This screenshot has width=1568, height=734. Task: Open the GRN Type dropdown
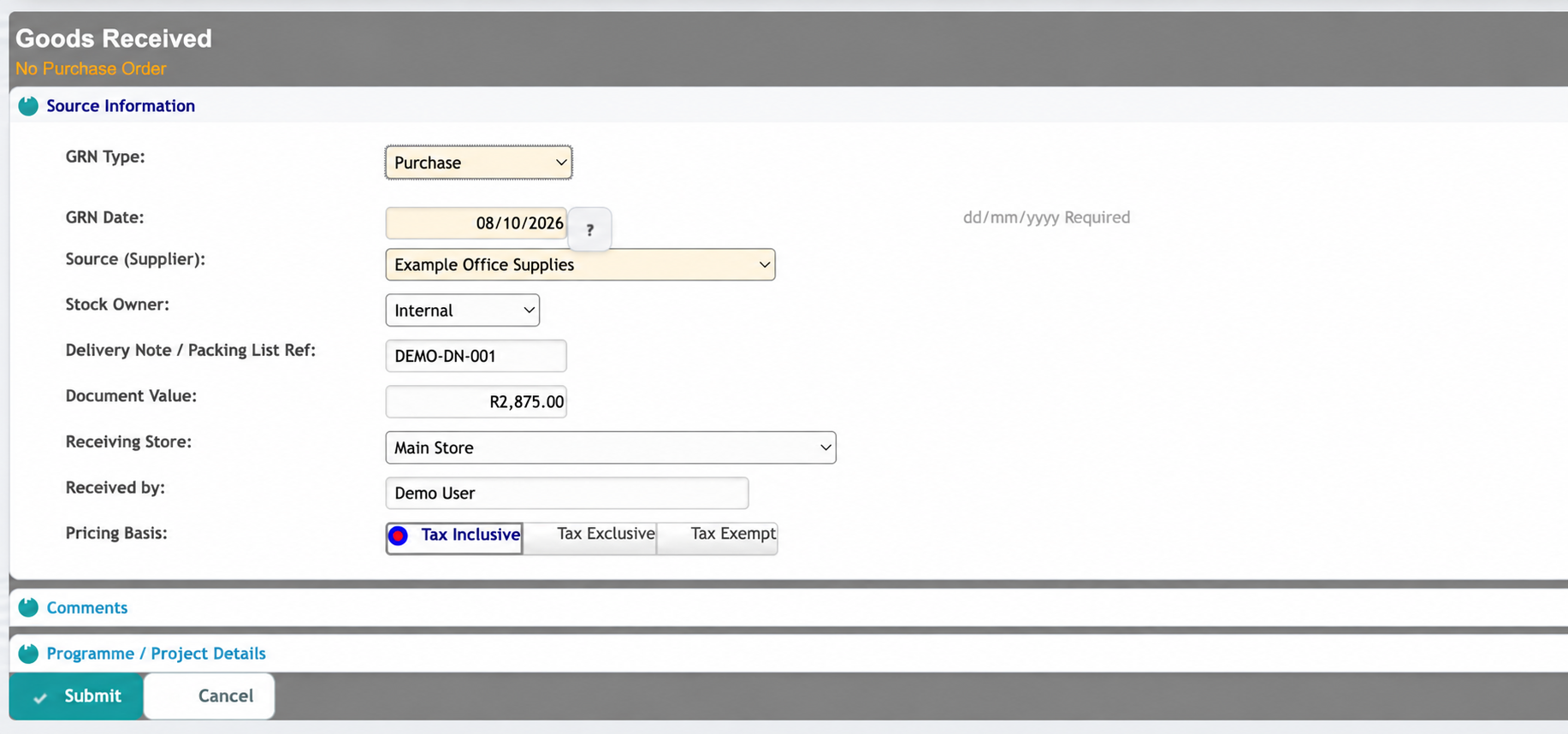[x=478, y=163]
